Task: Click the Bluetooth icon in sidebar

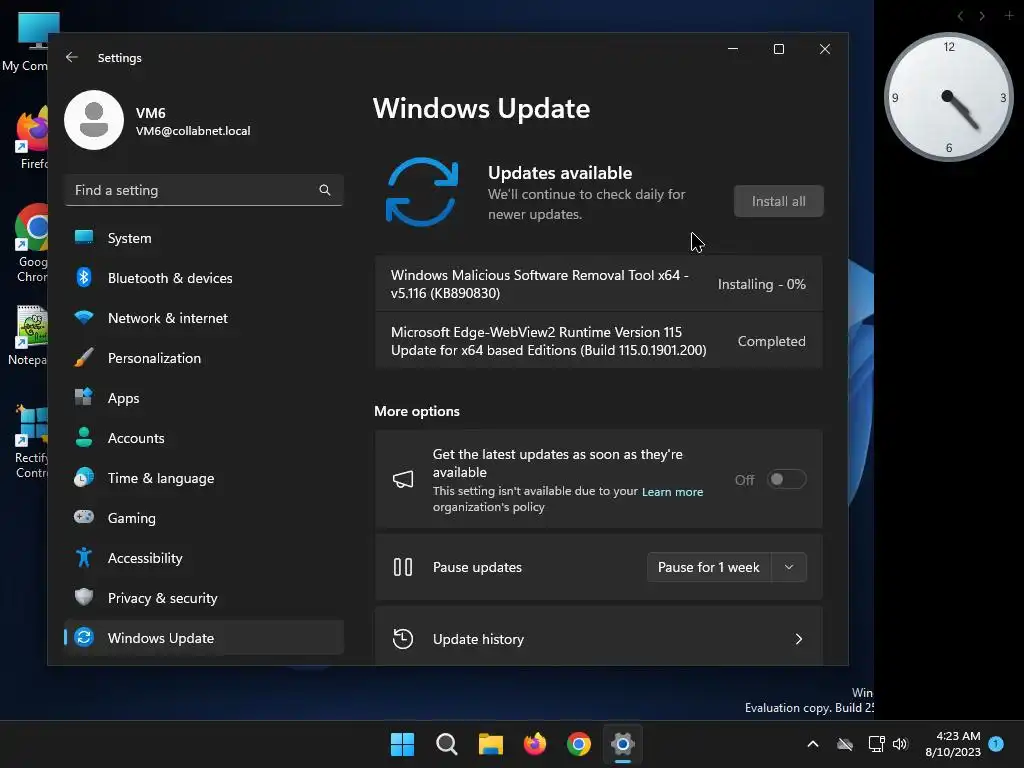Action: pos(84,278)
